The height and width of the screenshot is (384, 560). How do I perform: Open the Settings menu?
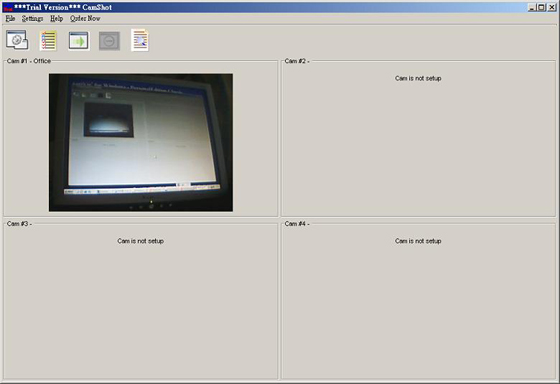tap(32, 19)
